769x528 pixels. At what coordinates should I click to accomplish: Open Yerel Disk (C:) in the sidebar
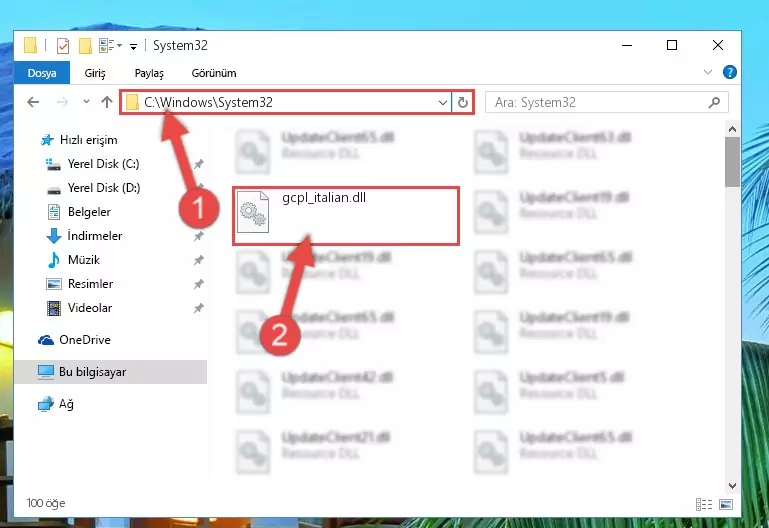click(x=103, y=164)
